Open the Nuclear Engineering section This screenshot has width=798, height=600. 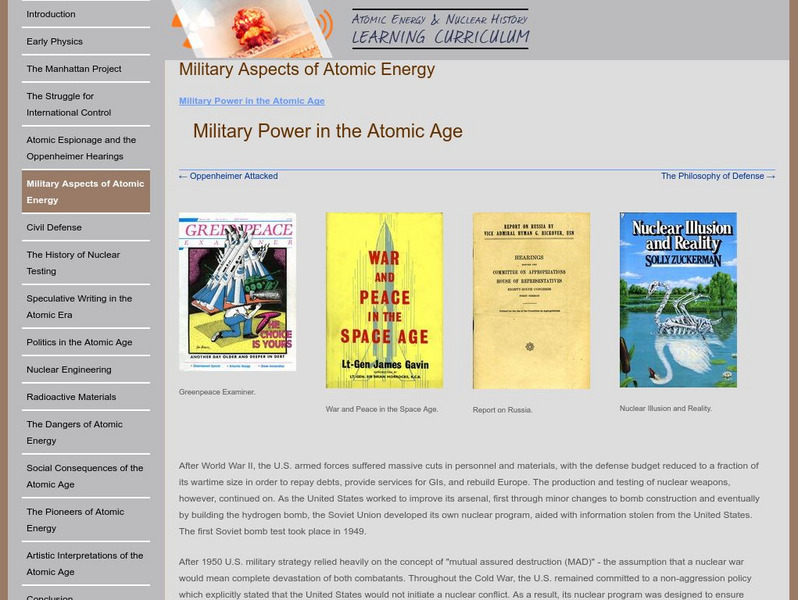86,370
